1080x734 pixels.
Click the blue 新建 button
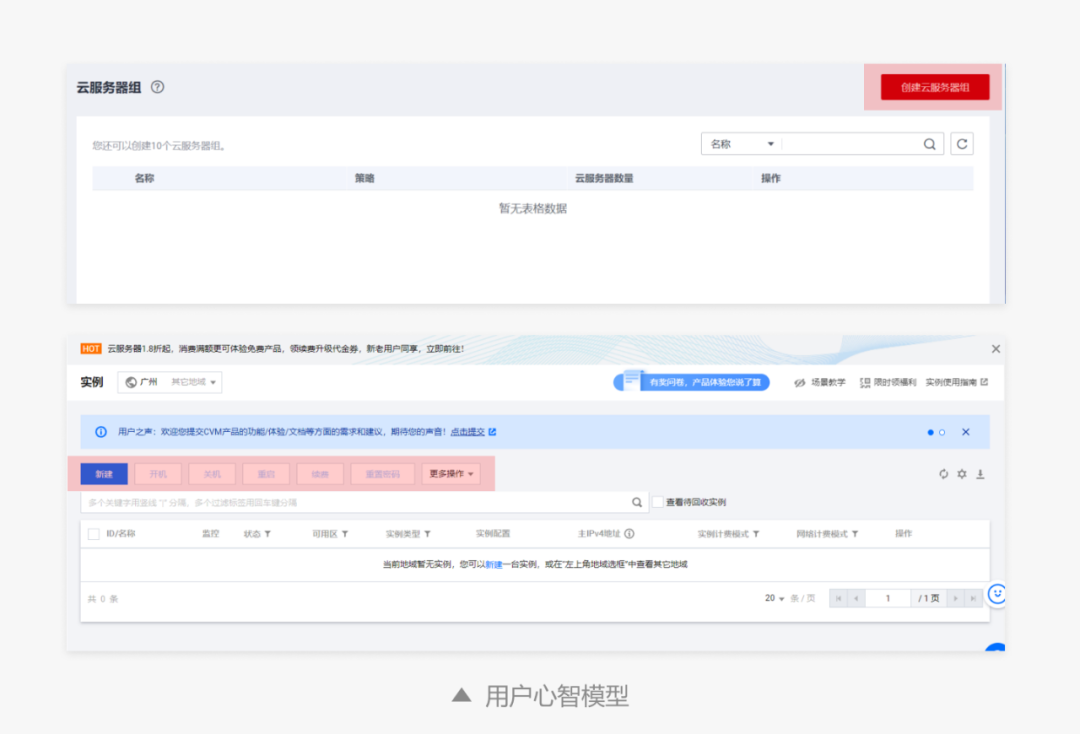click(104, 474)
